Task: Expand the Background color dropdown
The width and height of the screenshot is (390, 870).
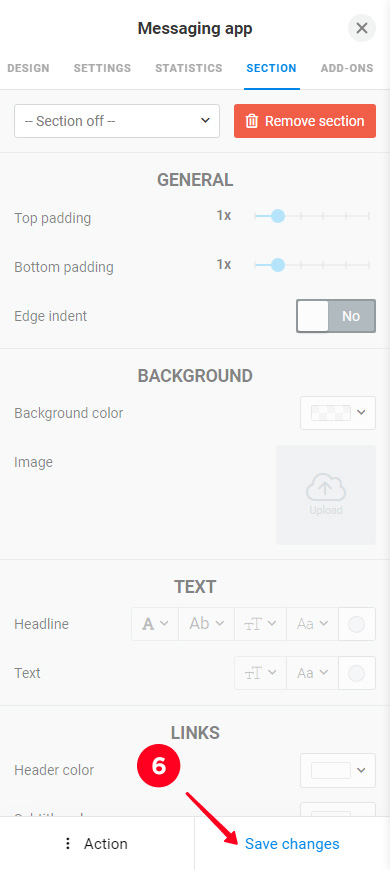Action: (338, 413)
